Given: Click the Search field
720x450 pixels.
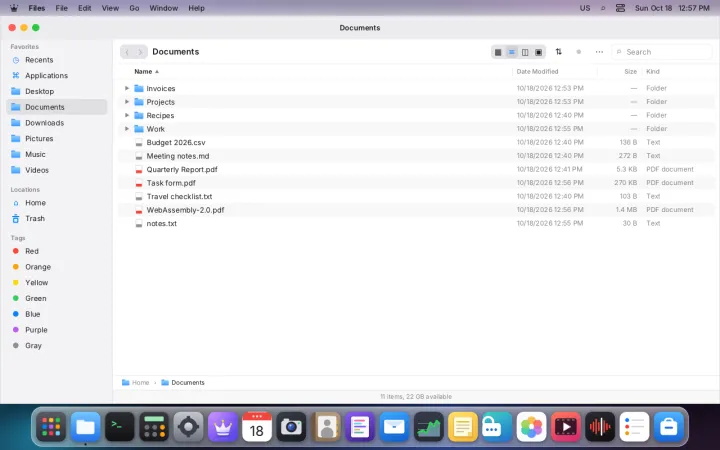Looking at the screenshot, I should pos(662,52).
